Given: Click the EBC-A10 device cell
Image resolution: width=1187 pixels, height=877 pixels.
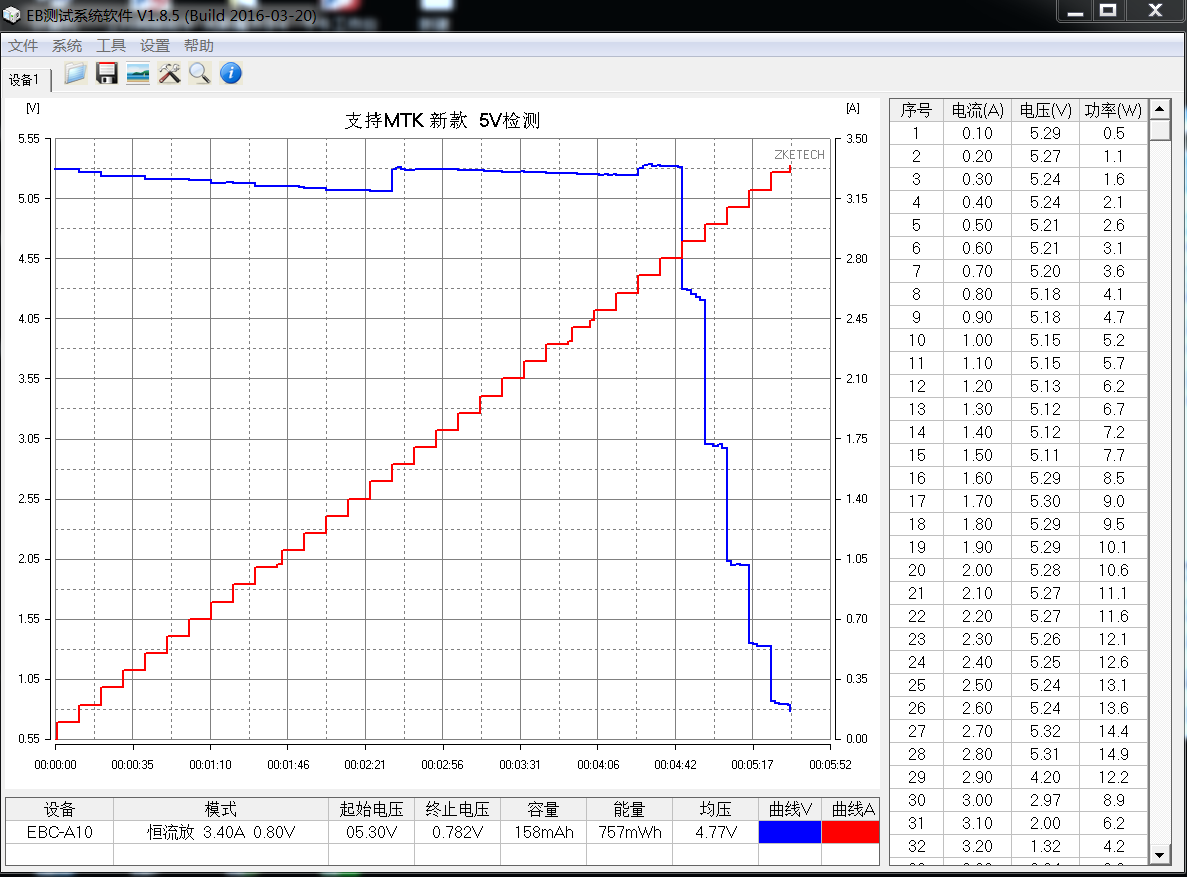Looking at the screenshot, I should [x=59, y=831].
